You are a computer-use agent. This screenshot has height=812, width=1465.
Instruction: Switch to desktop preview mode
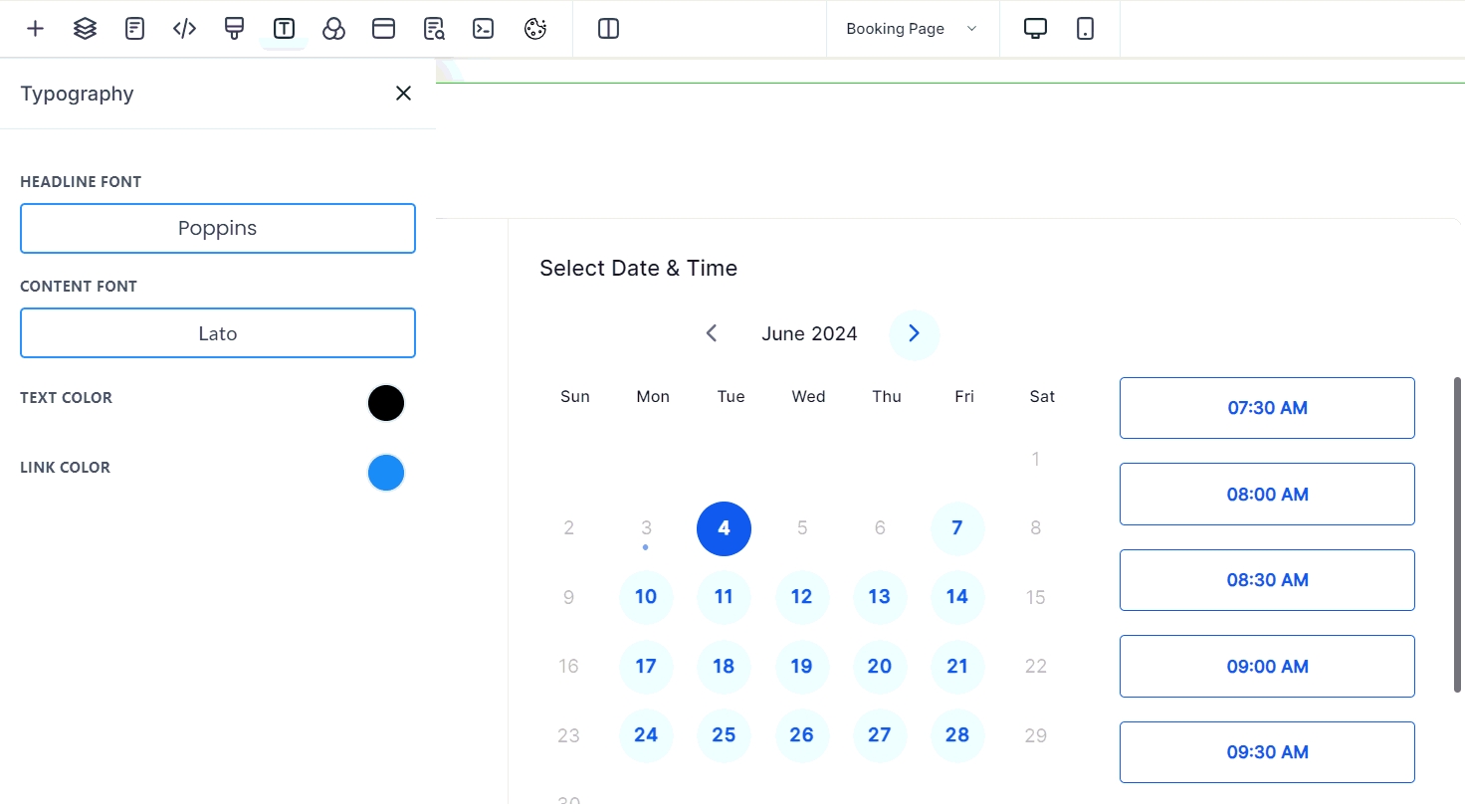(x=1035, y=29)
